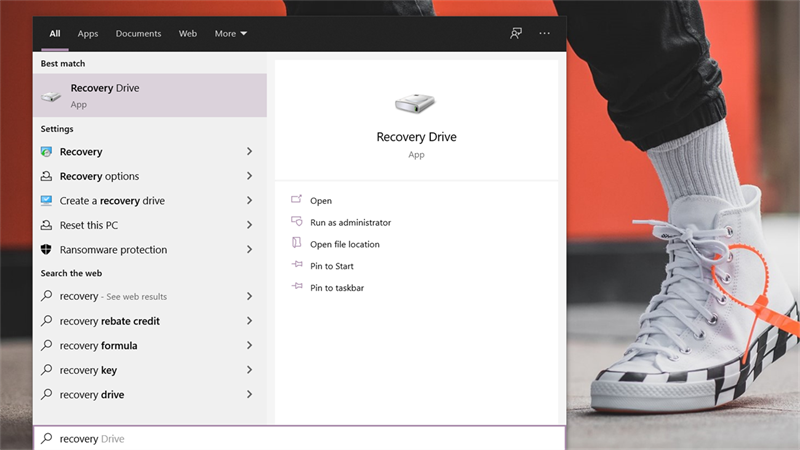Expand the 'recovery key' chevron
The width and height of the screenshot is (800, 450).
pyautogui.click(x=249, y=370)
